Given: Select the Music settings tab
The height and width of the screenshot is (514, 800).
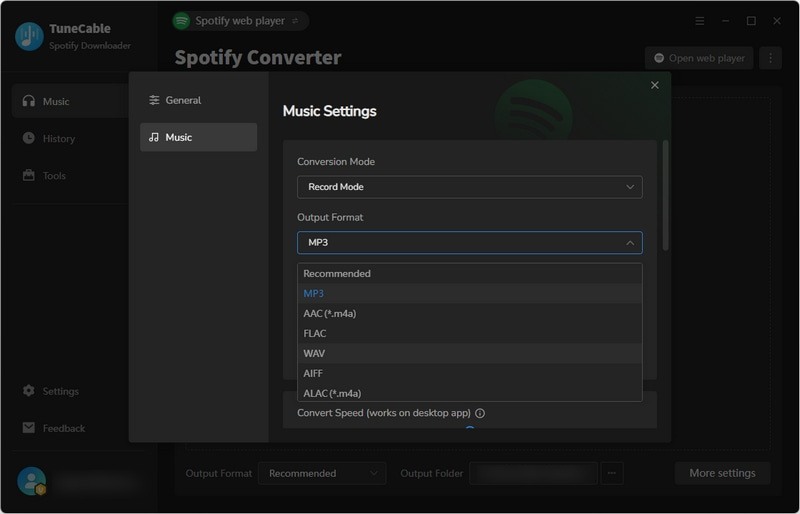Looking at the screenshot, I should pyautogui.click(x=198, y=137).
